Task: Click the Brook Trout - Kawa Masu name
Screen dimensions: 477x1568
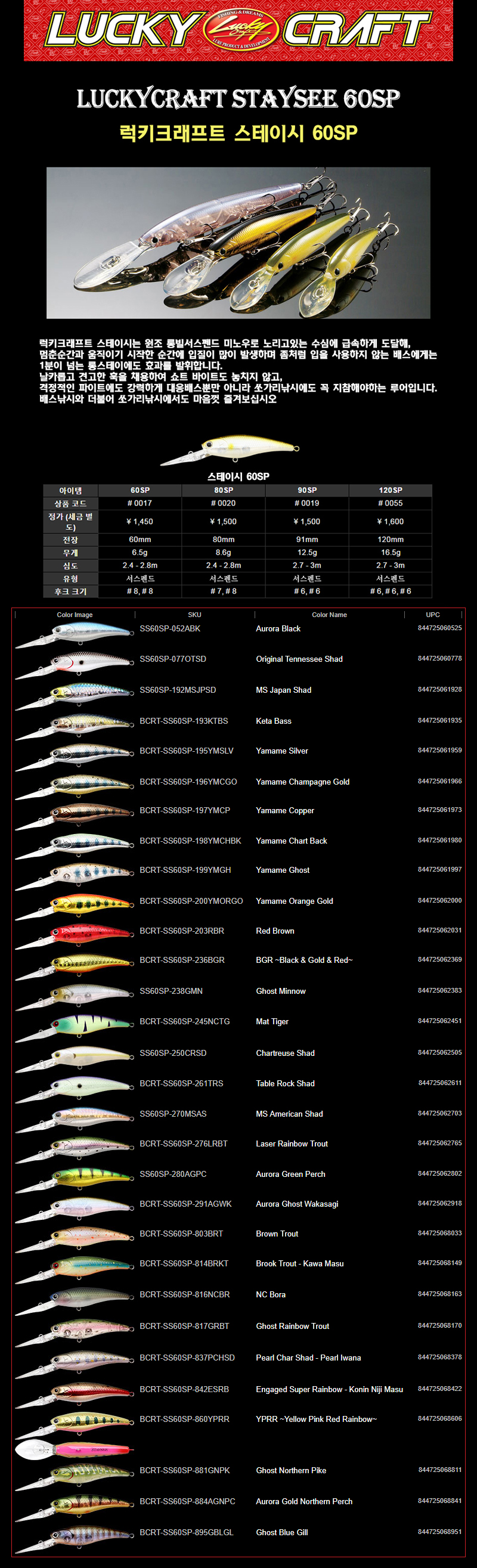Action: [299, 1263]
